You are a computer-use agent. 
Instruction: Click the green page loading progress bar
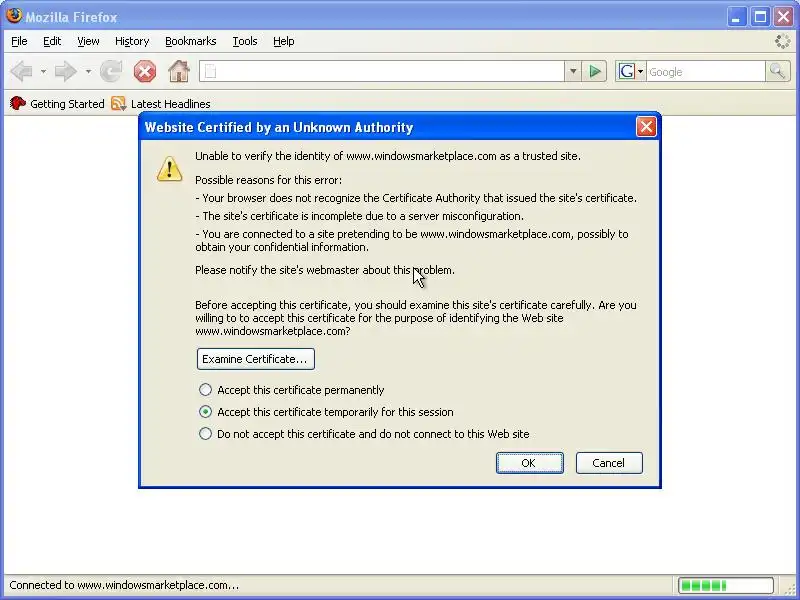726,585
